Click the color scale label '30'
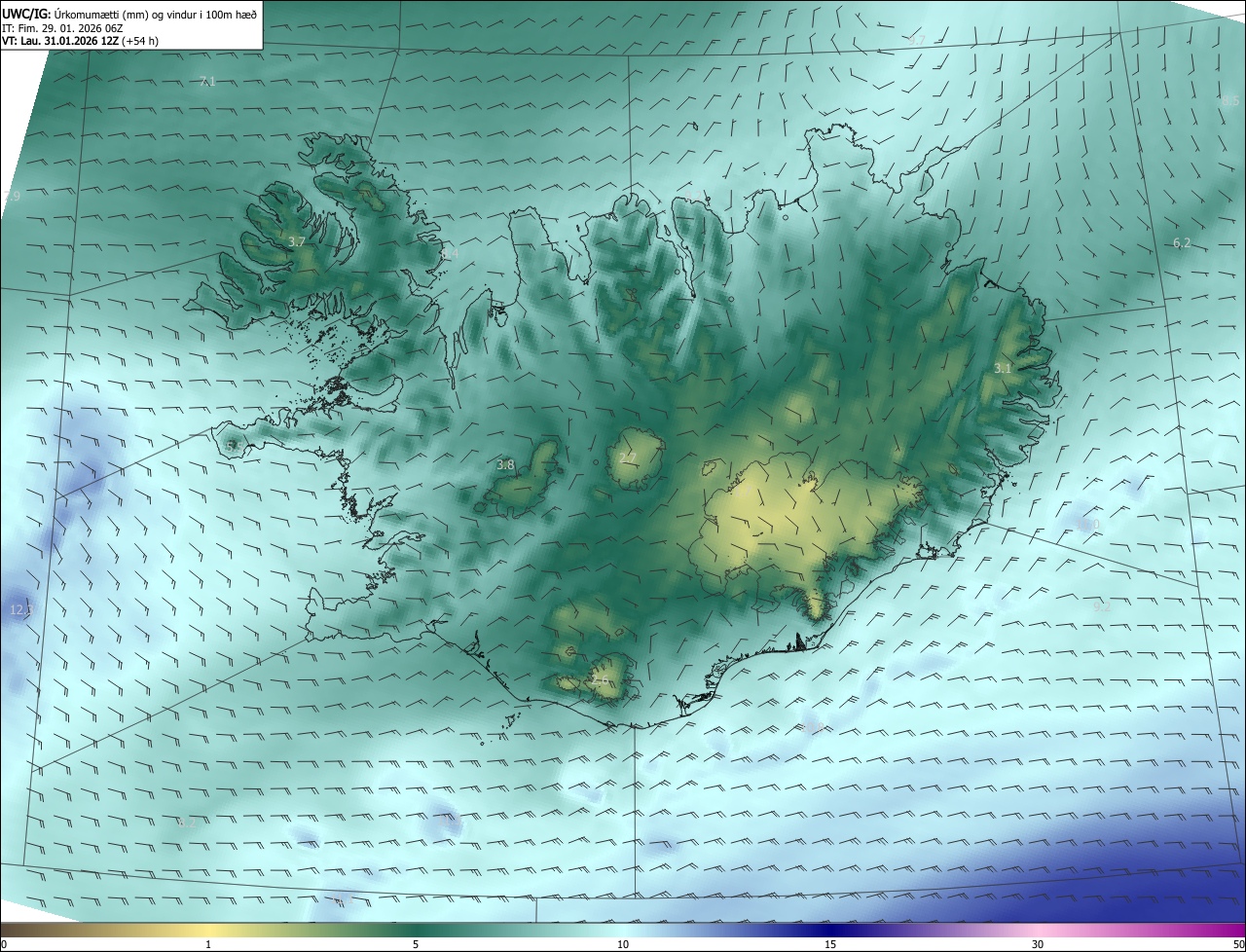Image resolution: width=1246 pixels, height=952 pixels. tap(1038, 944)
